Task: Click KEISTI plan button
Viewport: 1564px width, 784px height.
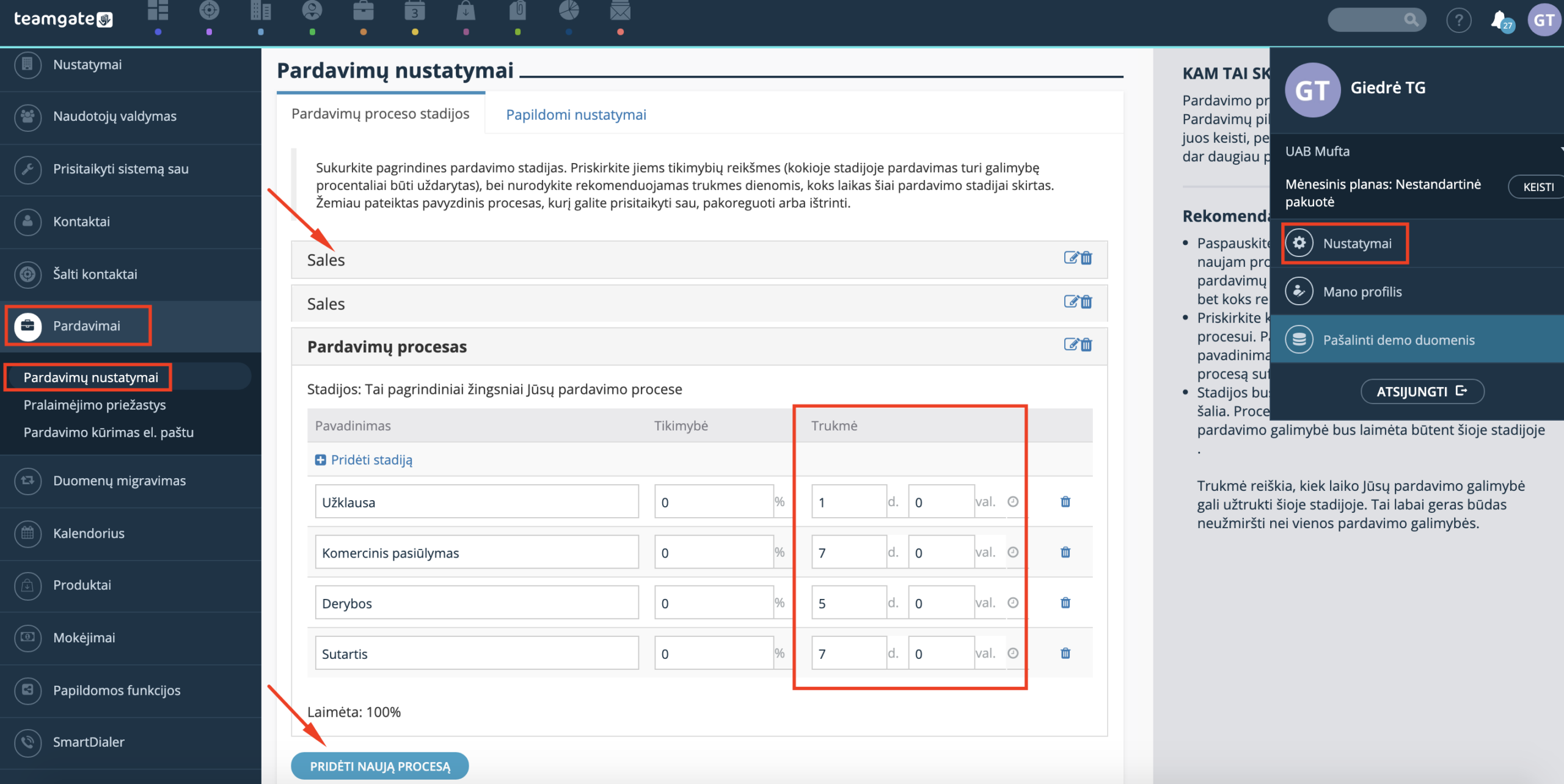Action: (x=1538, y=187)
